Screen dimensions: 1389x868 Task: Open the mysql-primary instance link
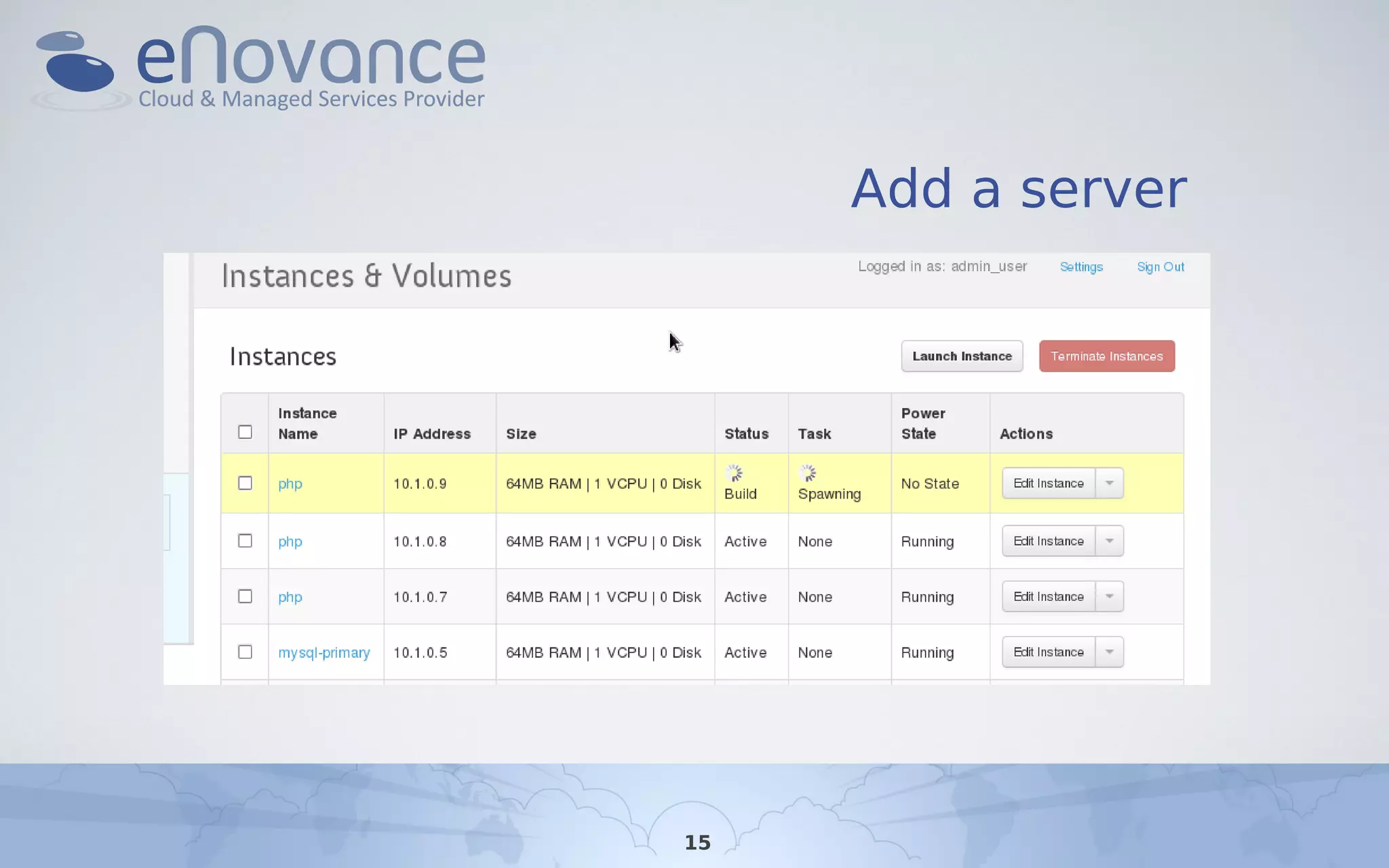(x=324, y=652)
